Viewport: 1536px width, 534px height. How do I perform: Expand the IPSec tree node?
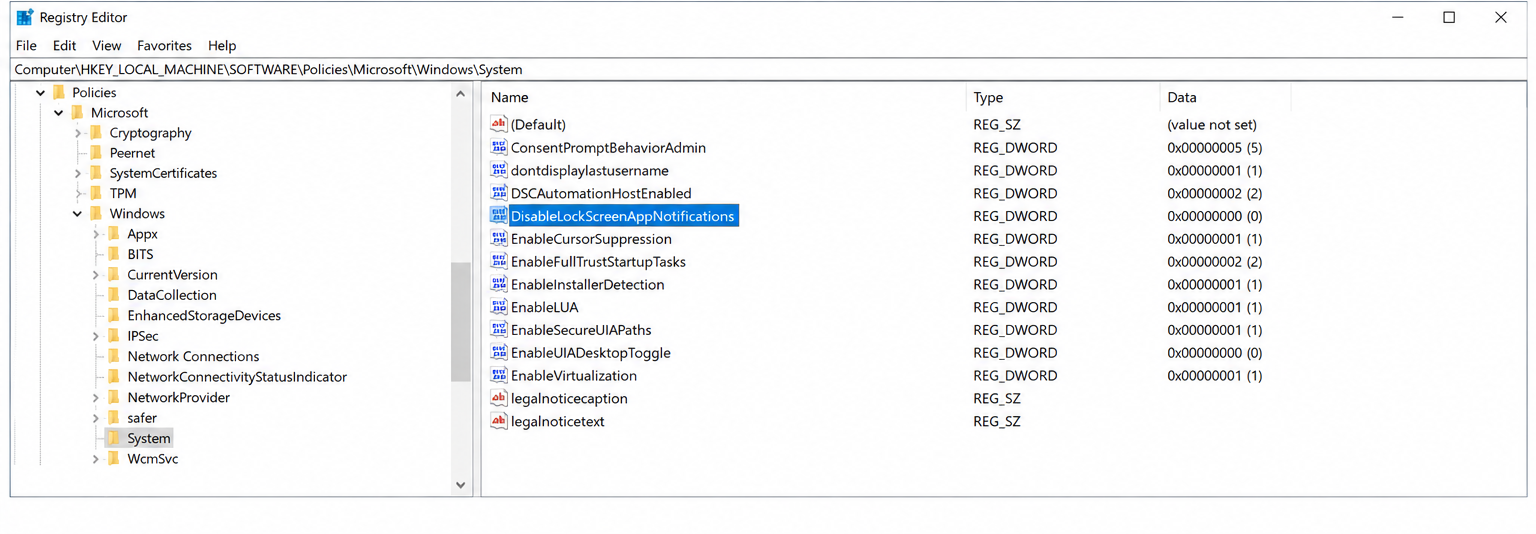[x=96, y=336]
